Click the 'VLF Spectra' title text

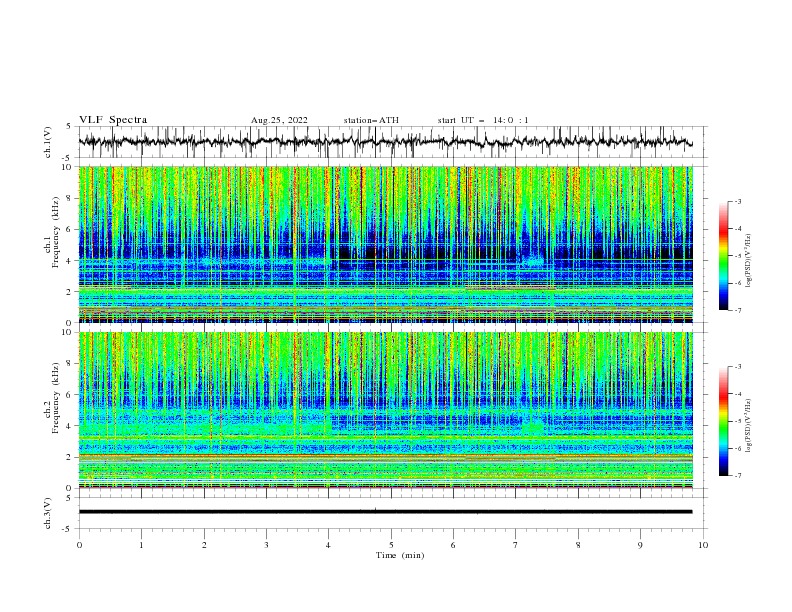[x=113, y=120]
